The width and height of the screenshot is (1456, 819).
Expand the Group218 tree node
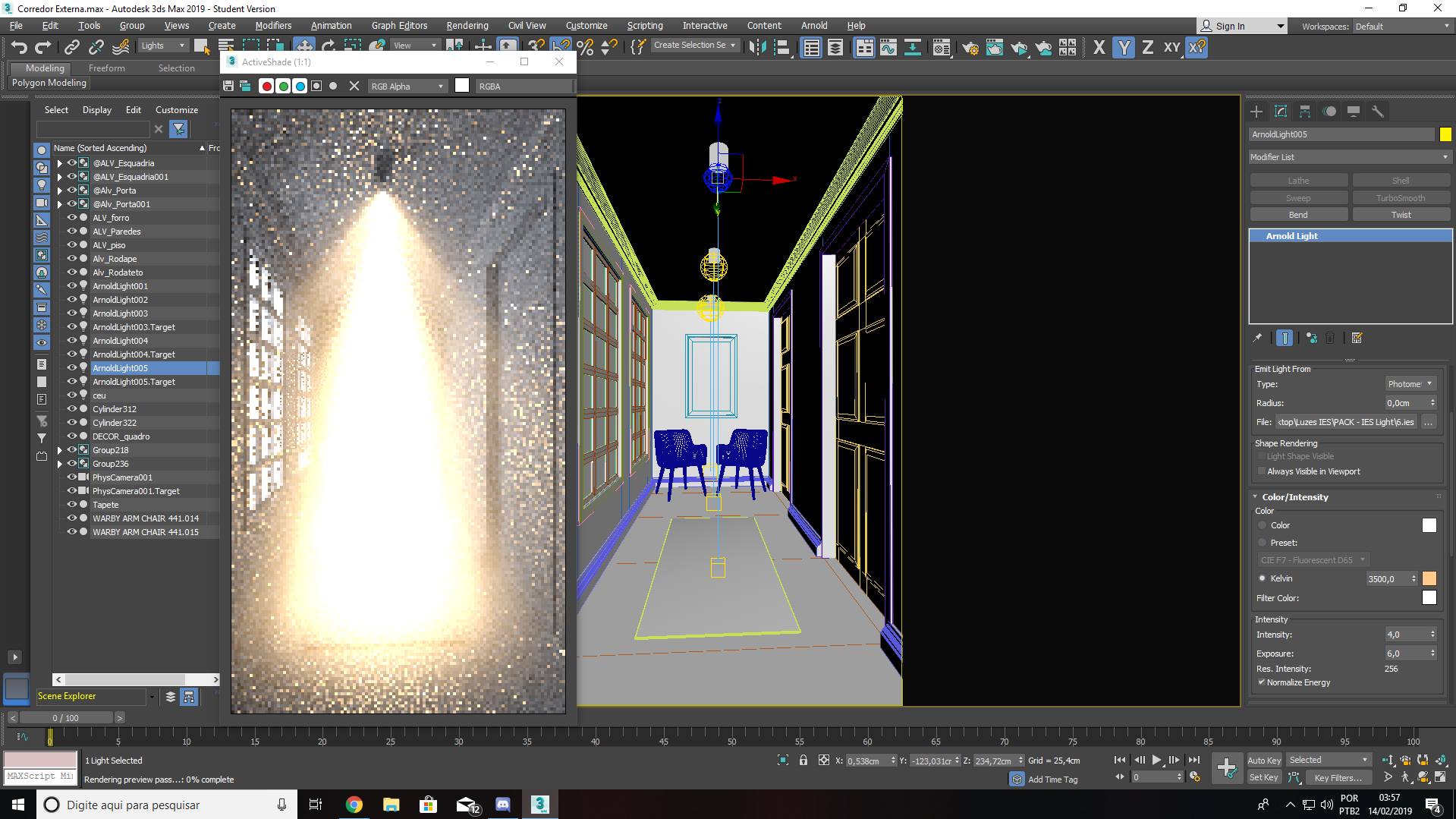tap(60, 450)
